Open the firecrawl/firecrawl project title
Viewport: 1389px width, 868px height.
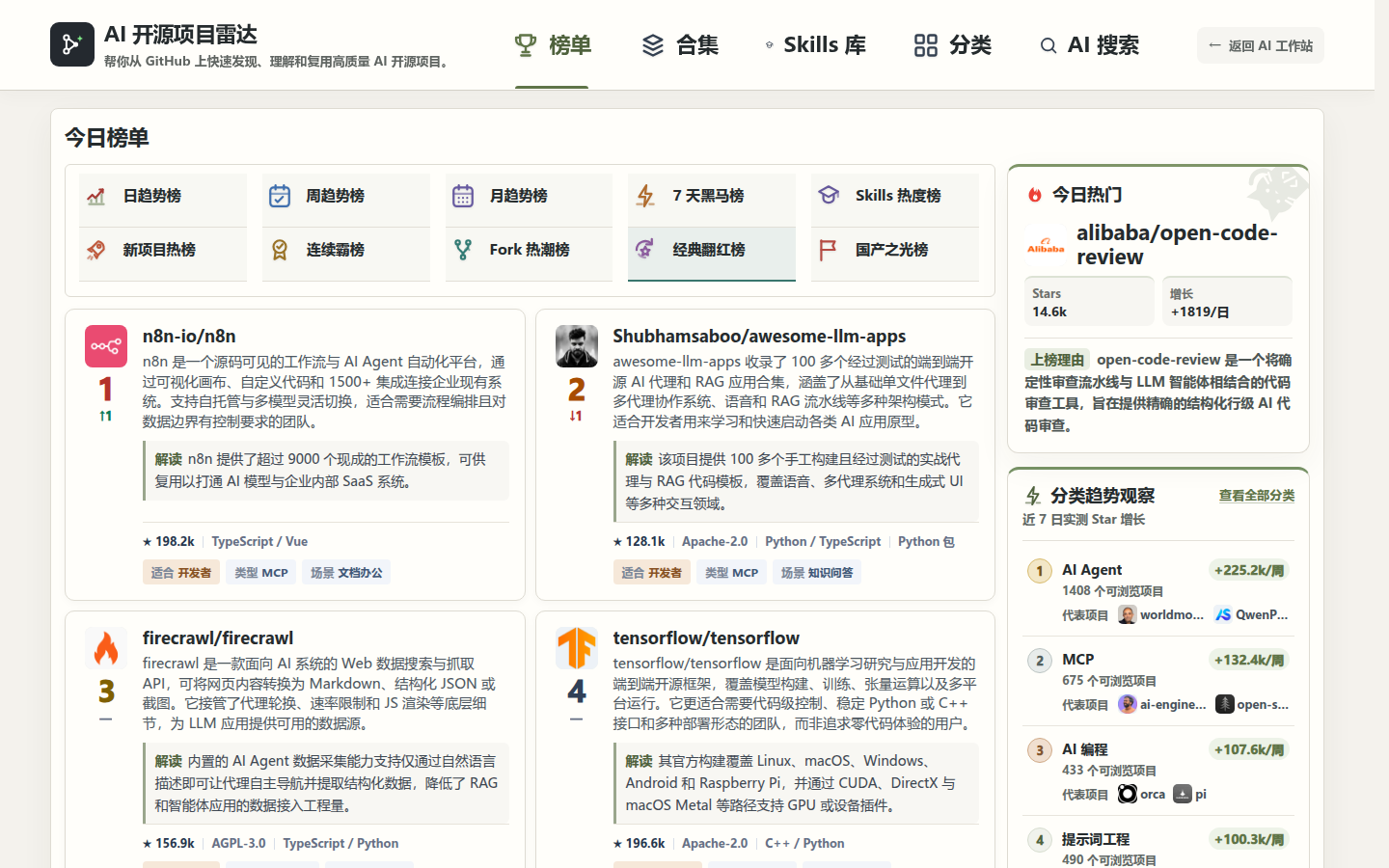pos(218,637)
